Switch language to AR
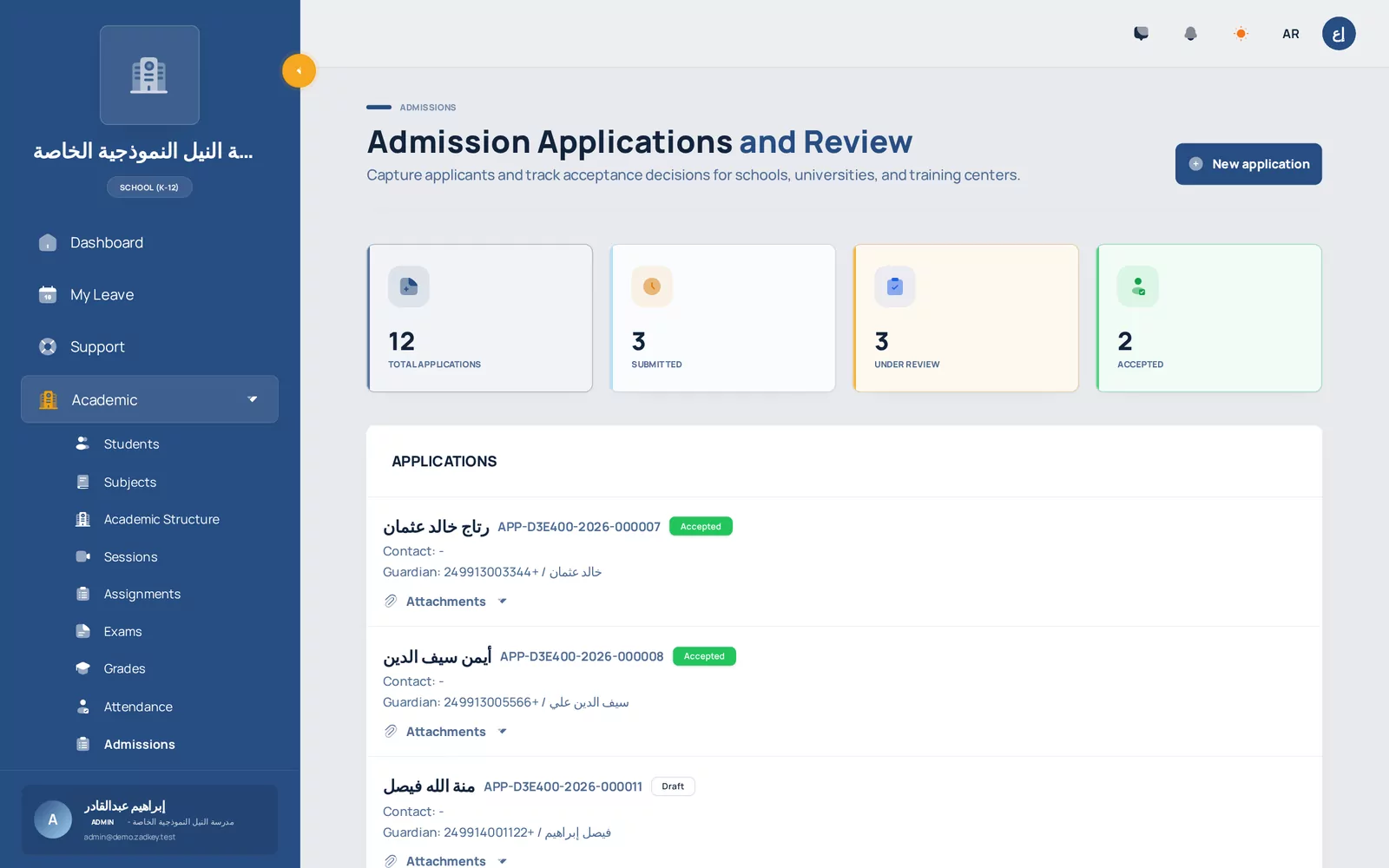Viewport: 1389px width, 868px height. tap(1291, 34)
